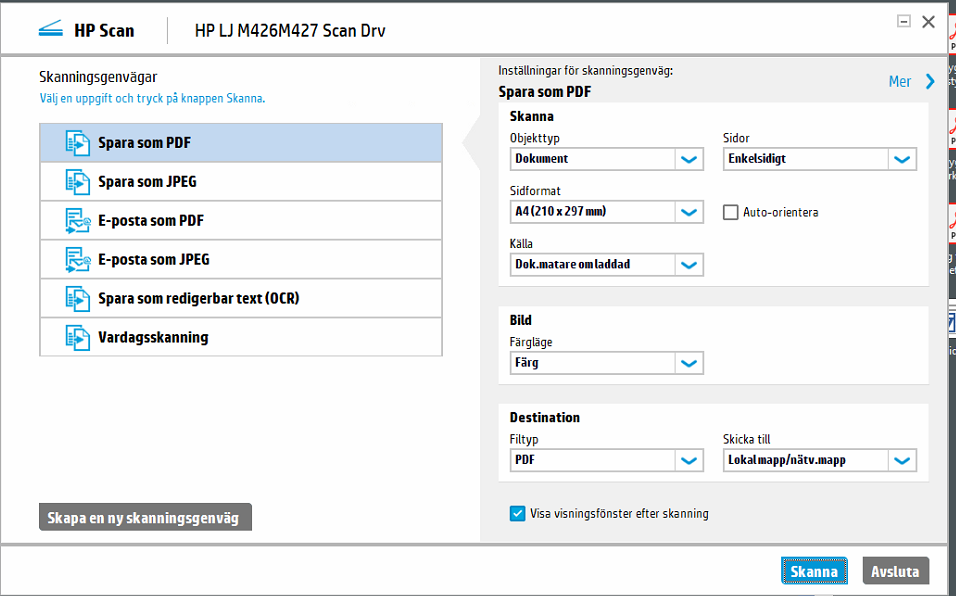The image size is (956, 596).
Task: Click Skapa en ny skanningsgenväg
Action: 144,517
